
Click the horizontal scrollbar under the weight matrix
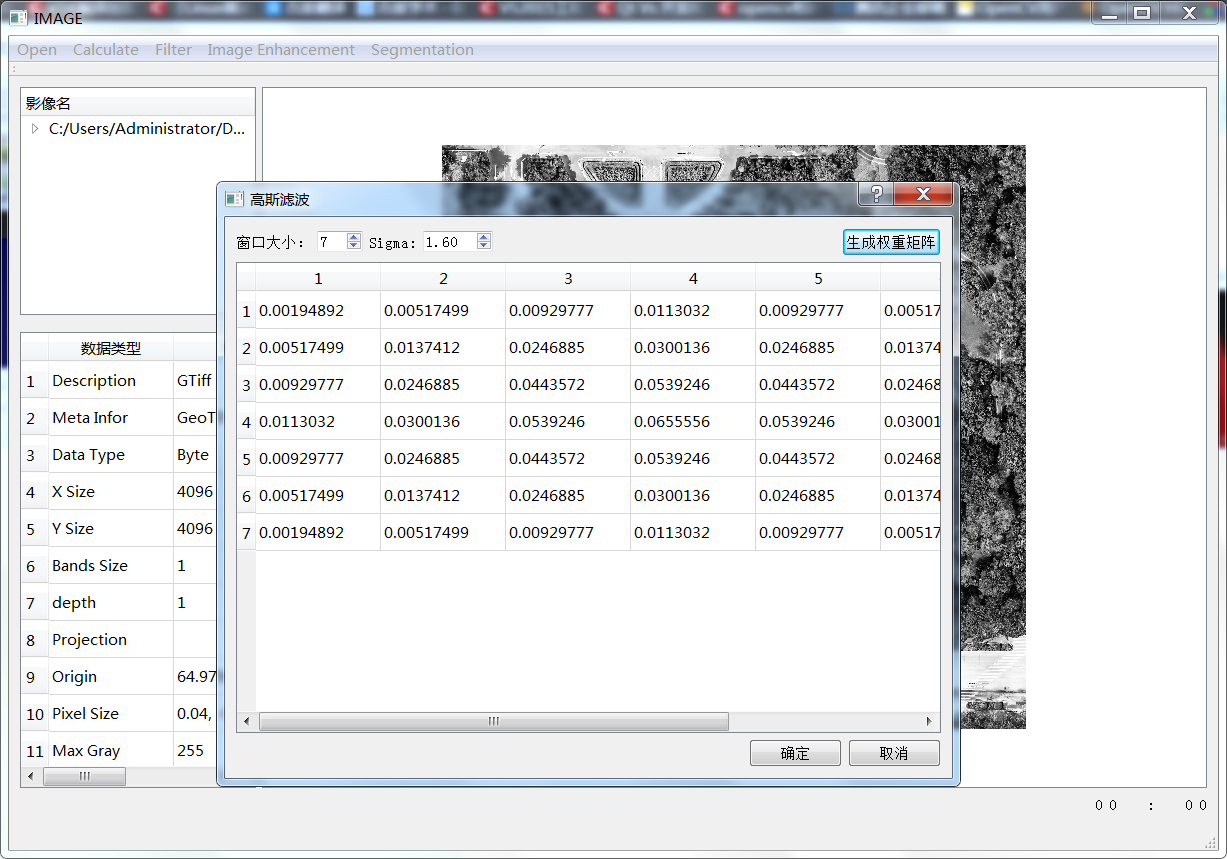(493, 720)
